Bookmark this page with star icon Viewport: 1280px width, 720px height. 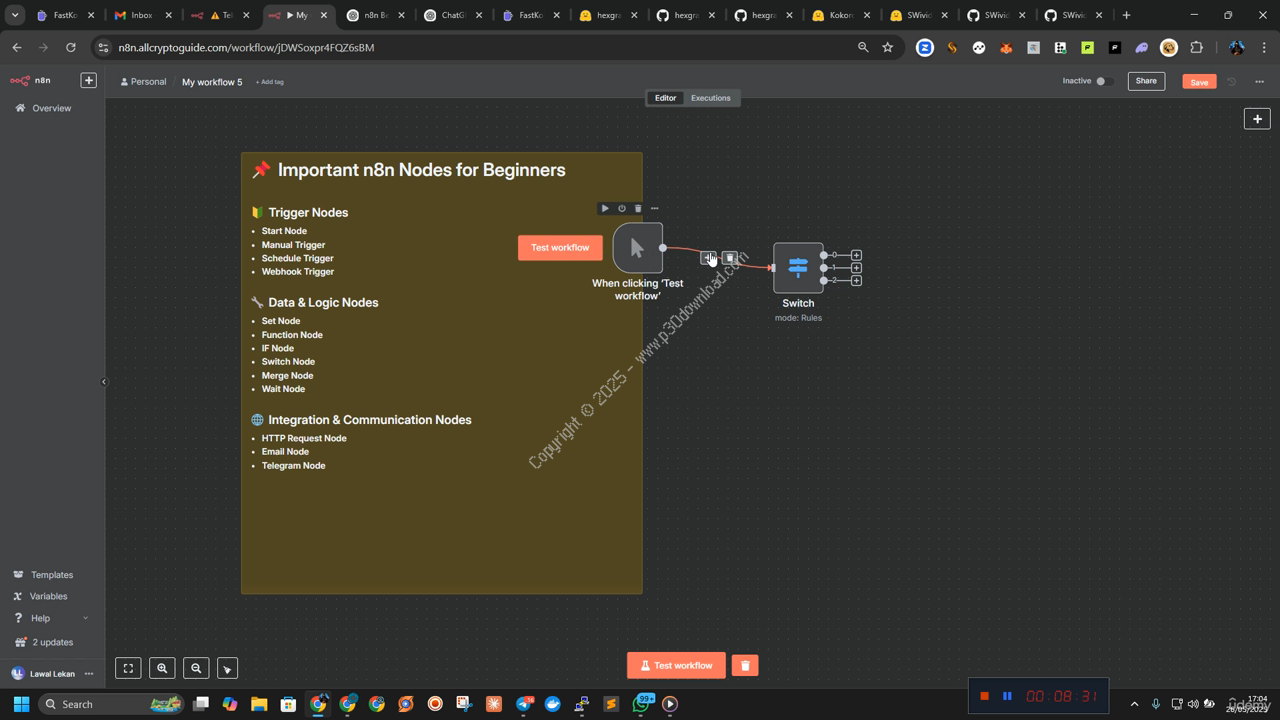[887, 47]
